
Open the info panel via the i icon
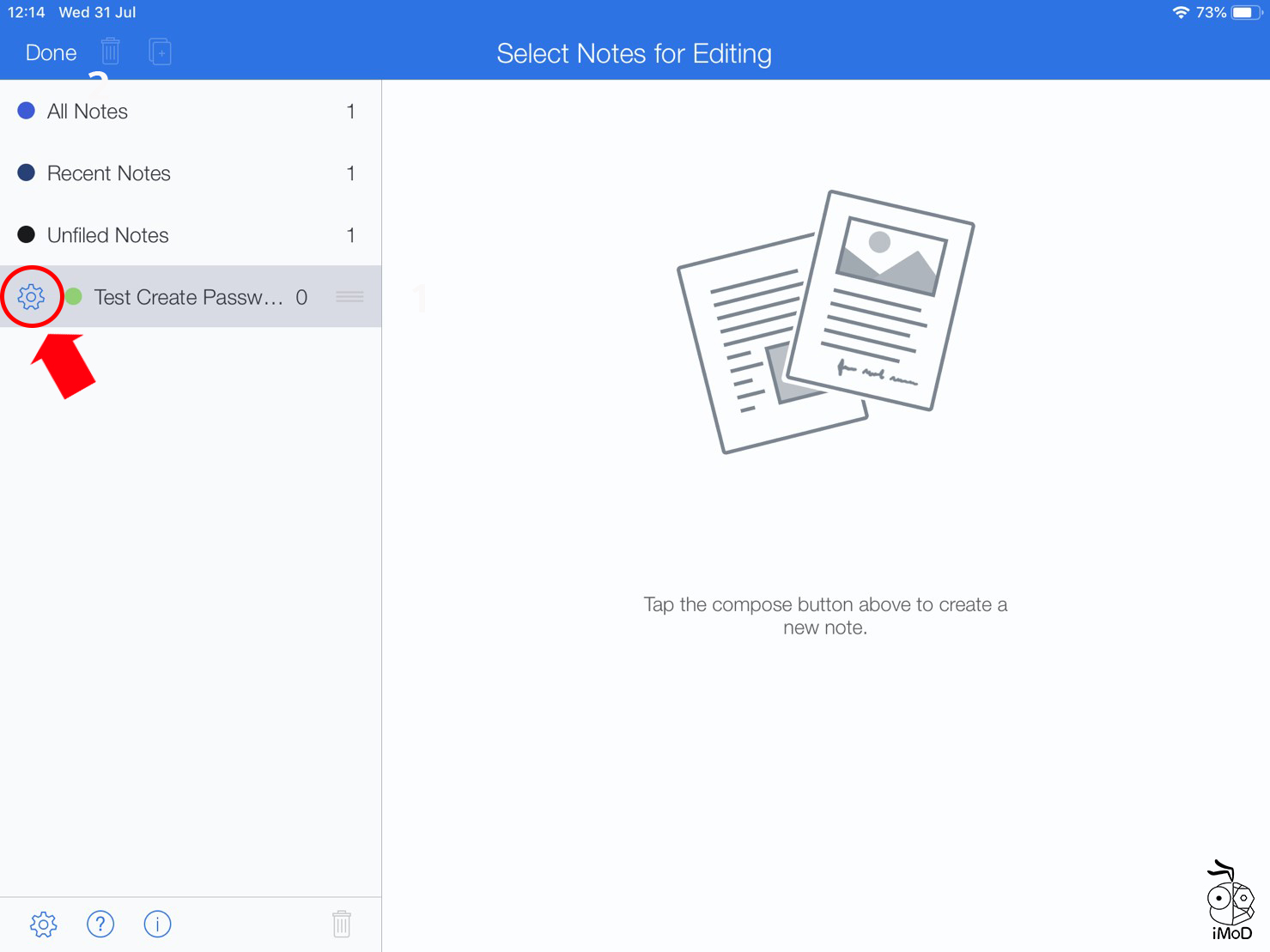[x=157, y=924]
